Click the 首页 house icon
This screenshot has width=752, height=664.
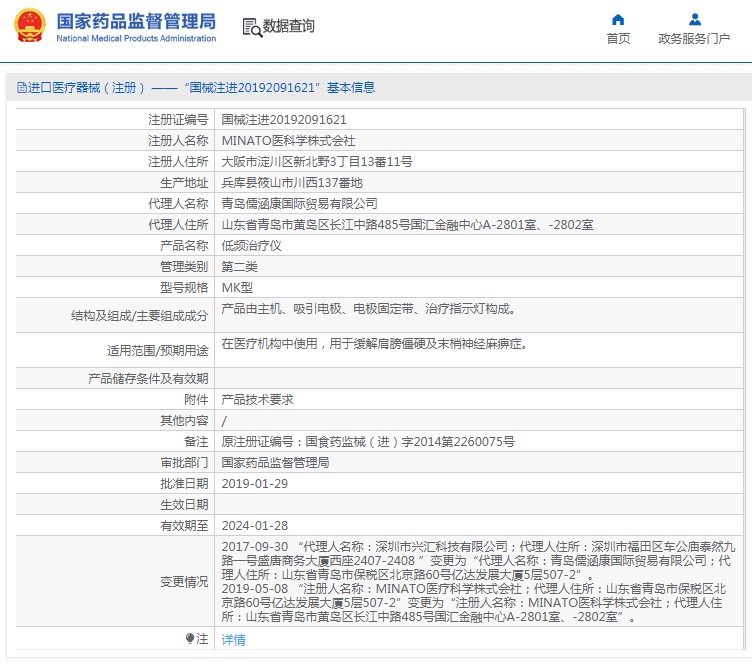coord(618,19)
